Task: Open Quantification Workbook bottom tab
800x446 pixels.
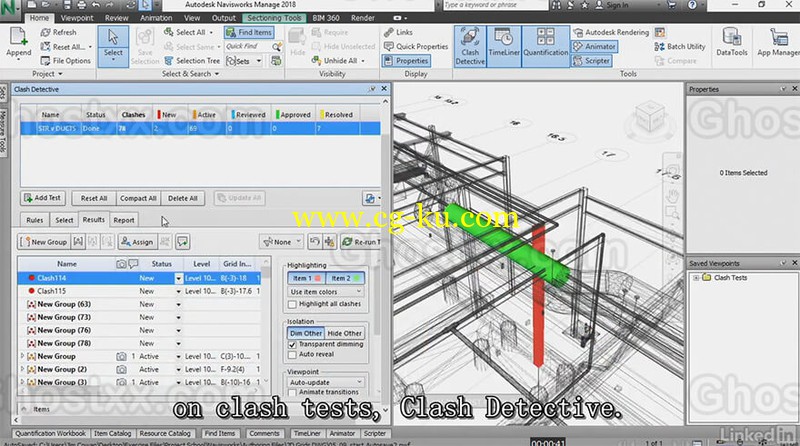Action: pos(51,433)
